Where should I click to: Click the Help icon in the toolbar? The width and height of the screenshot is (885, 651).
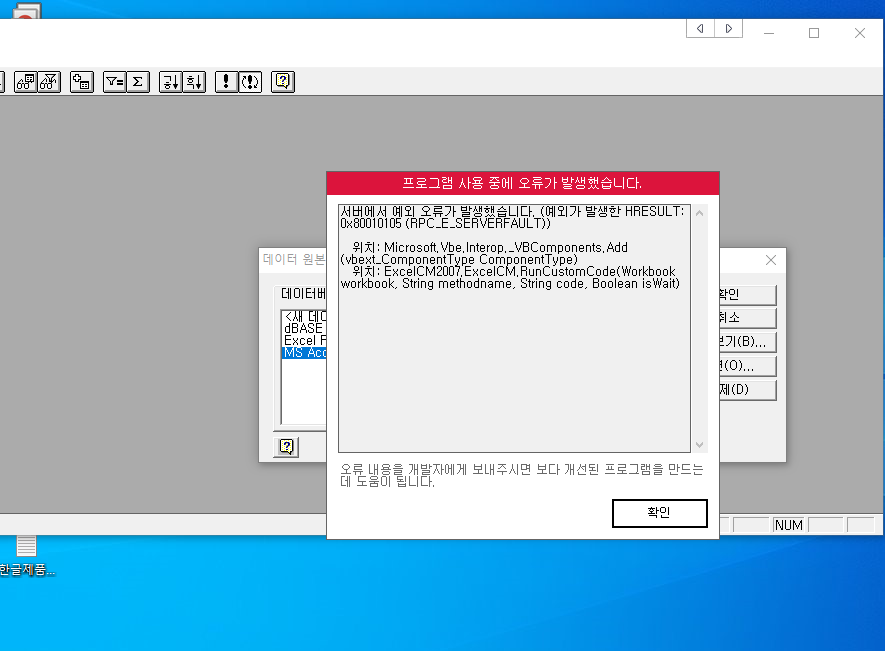pyautogui.click(x=283, y=82)
